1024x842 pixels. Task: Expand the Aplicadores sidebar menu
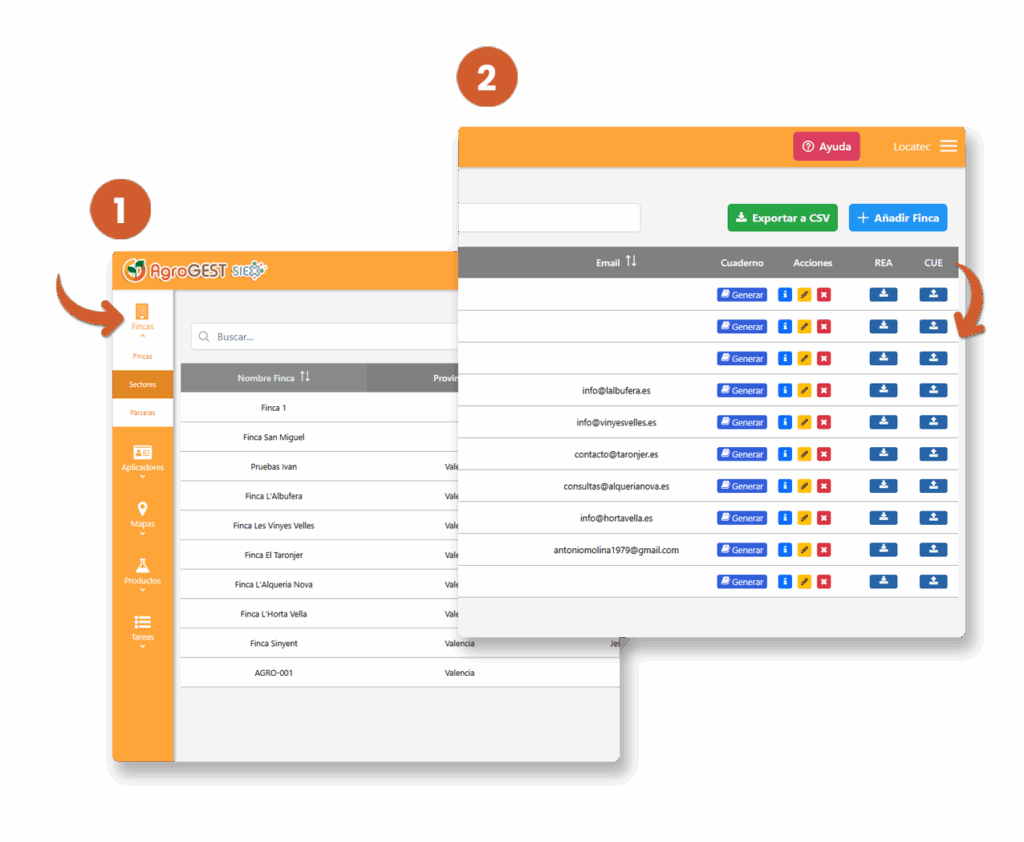(x=142, y=459)
